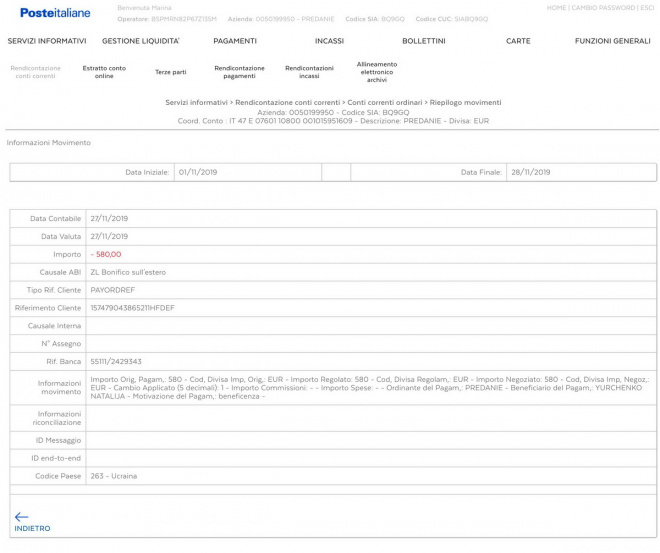This screenshot has width=660, height=553.
Task: Select Rendicontazione conti correnti submenu
Action: pos(36,72)
